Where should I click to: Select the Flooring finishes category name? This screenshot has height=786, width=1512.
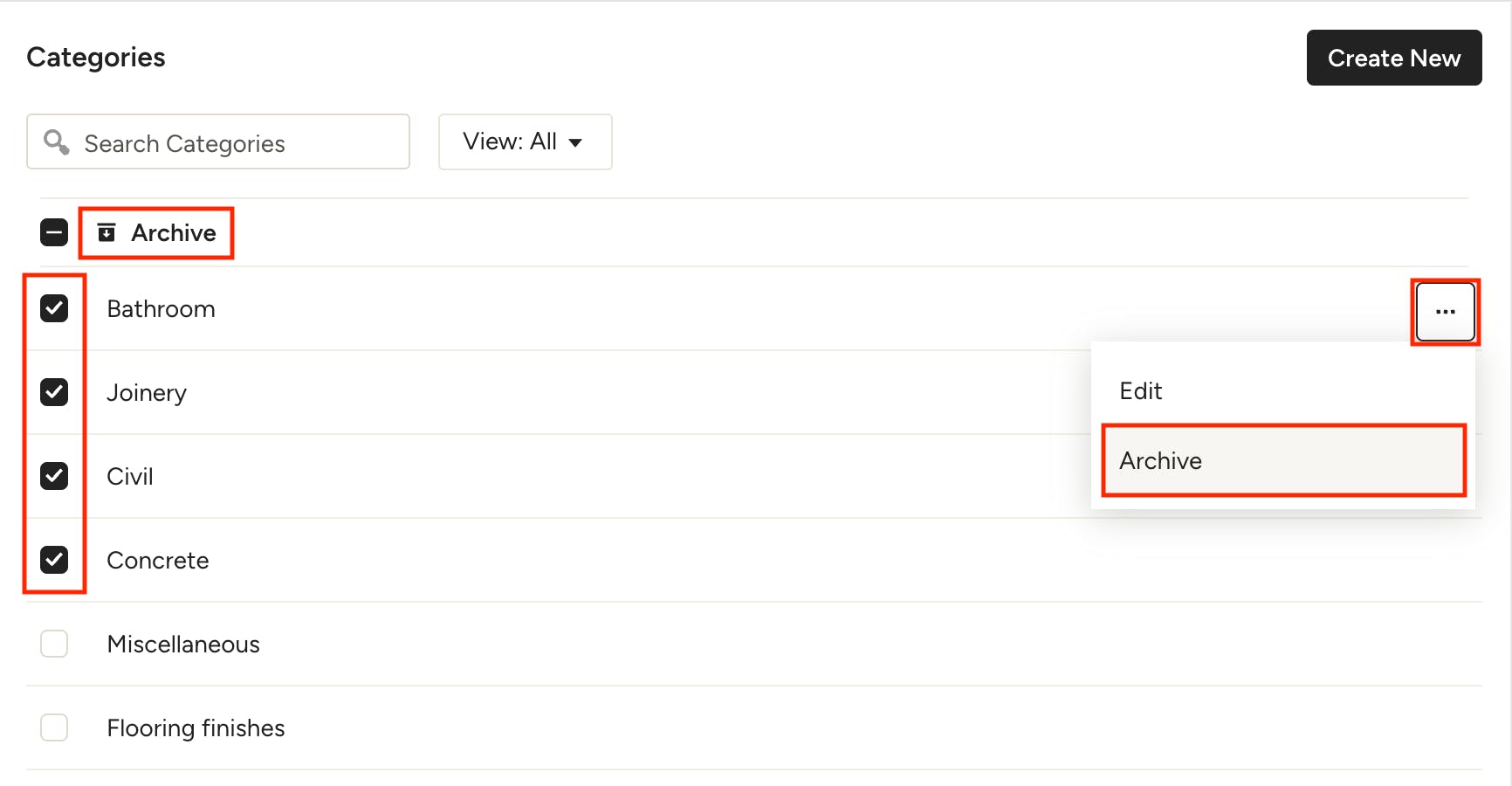(196, 728)
